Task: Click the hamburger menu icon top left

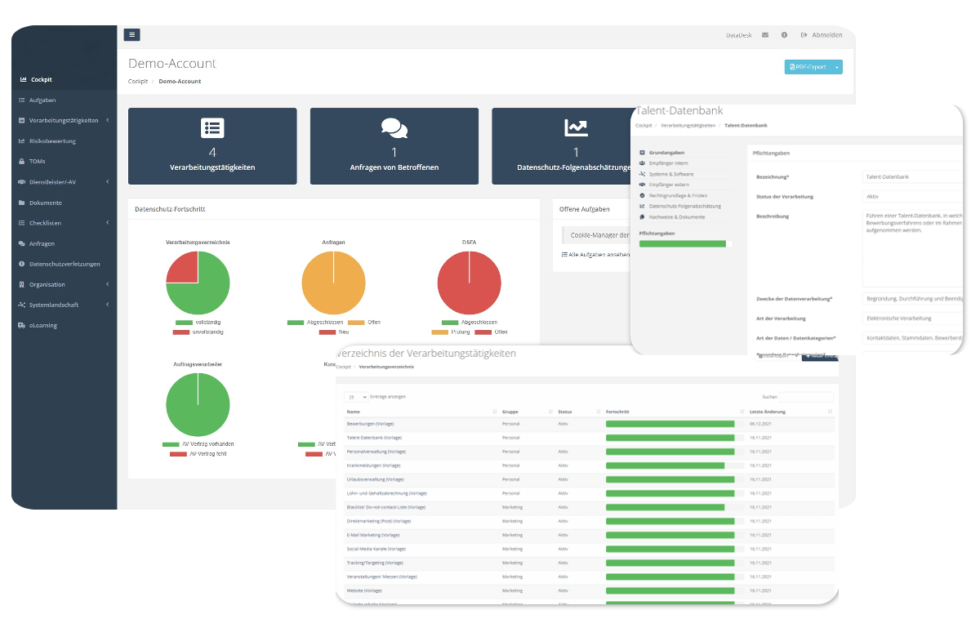Action: (x=130, y=34)
